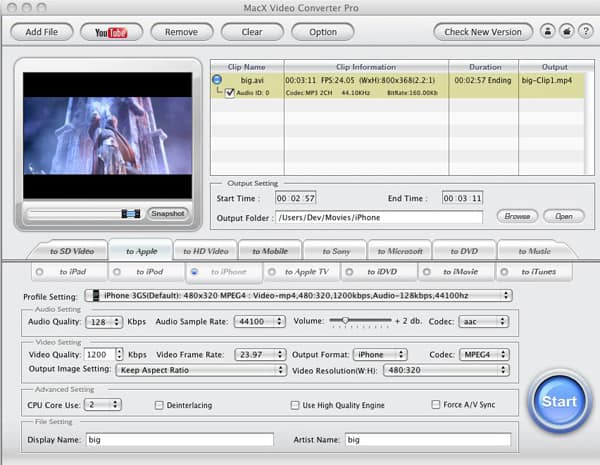Select the to iPod radio button
Screen dimensions: 600x465
[x=117, y=272]
